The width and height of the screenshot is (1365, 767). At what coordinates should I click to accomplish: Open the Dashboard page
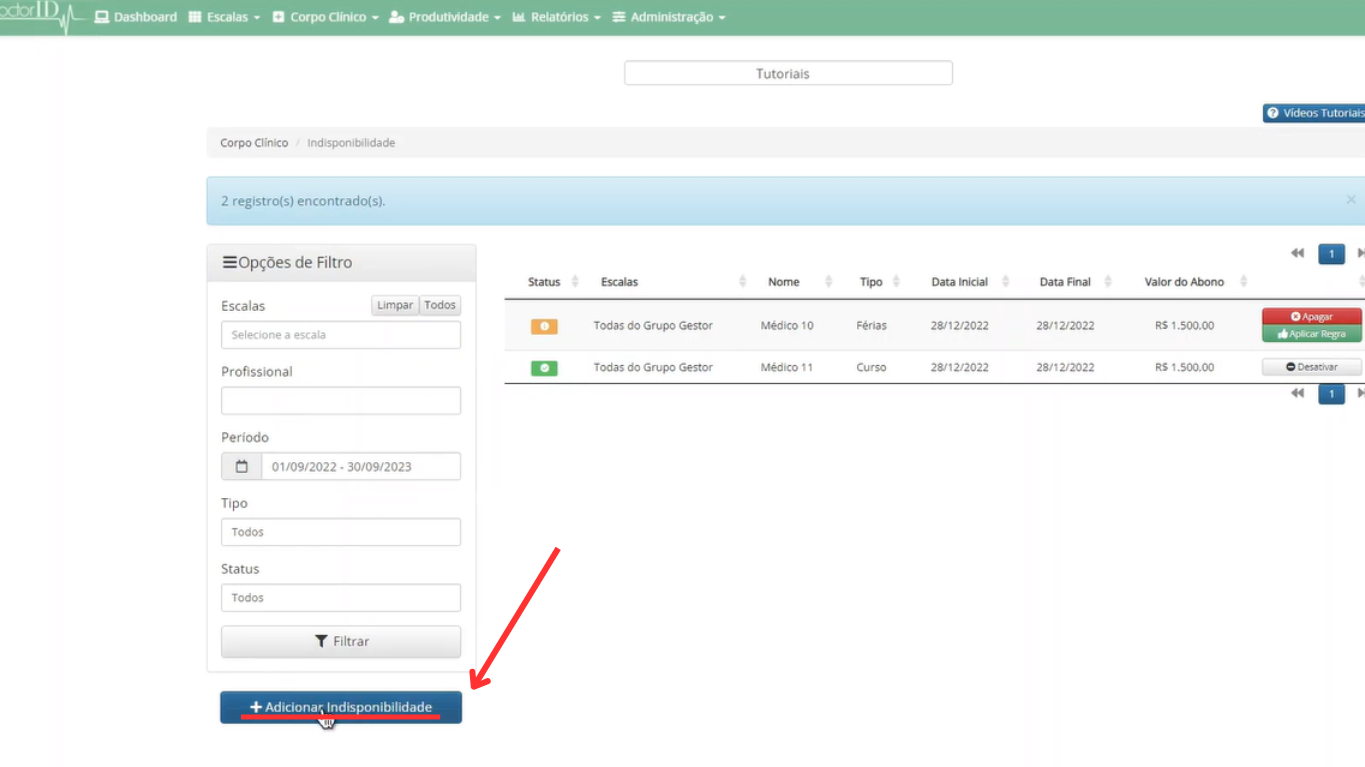pyautogui.click(x=136, y=17)
